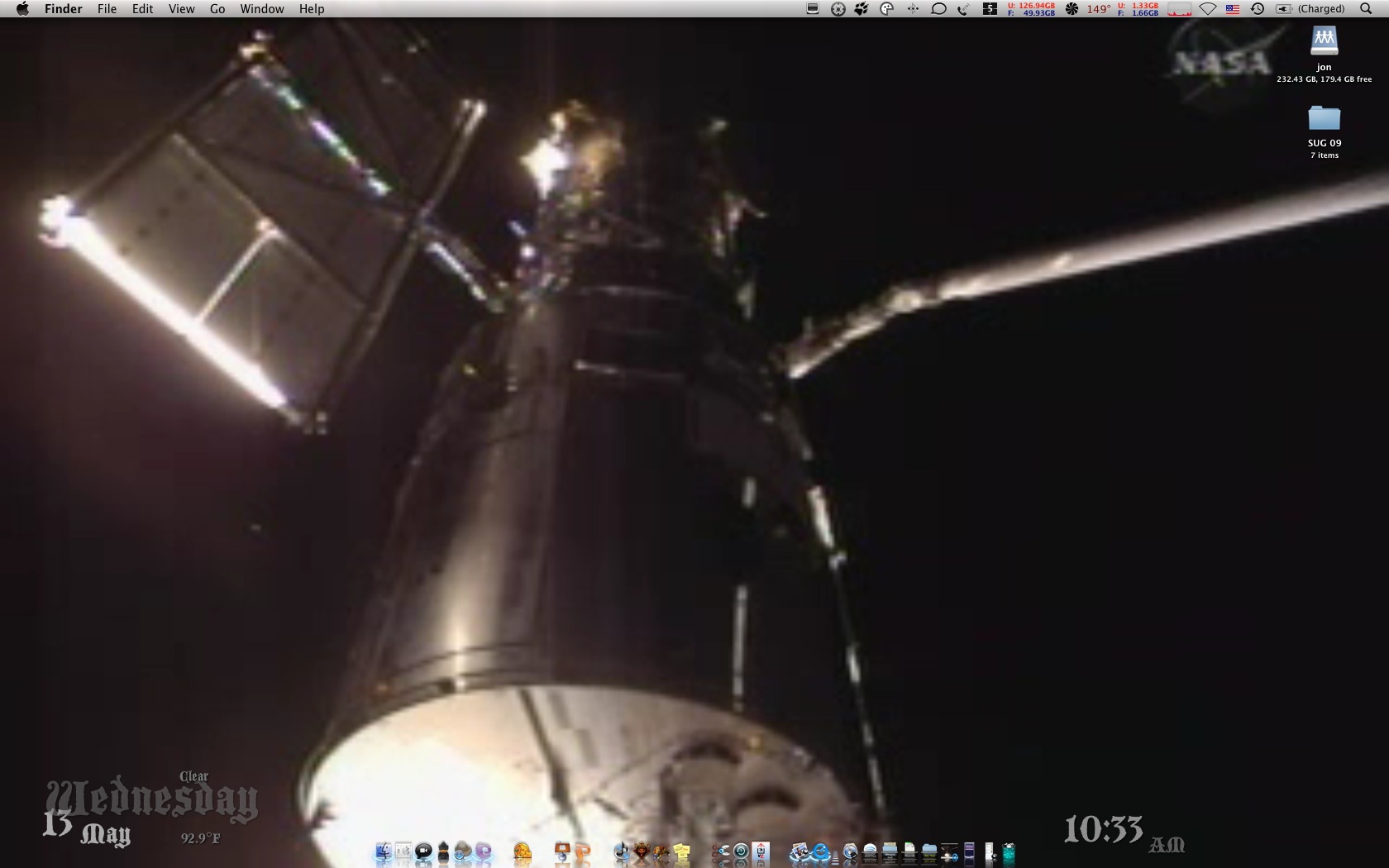Launch QuickTime Player from the Dock
Screen dimensions: 1389x868
(x=820, y=852)
